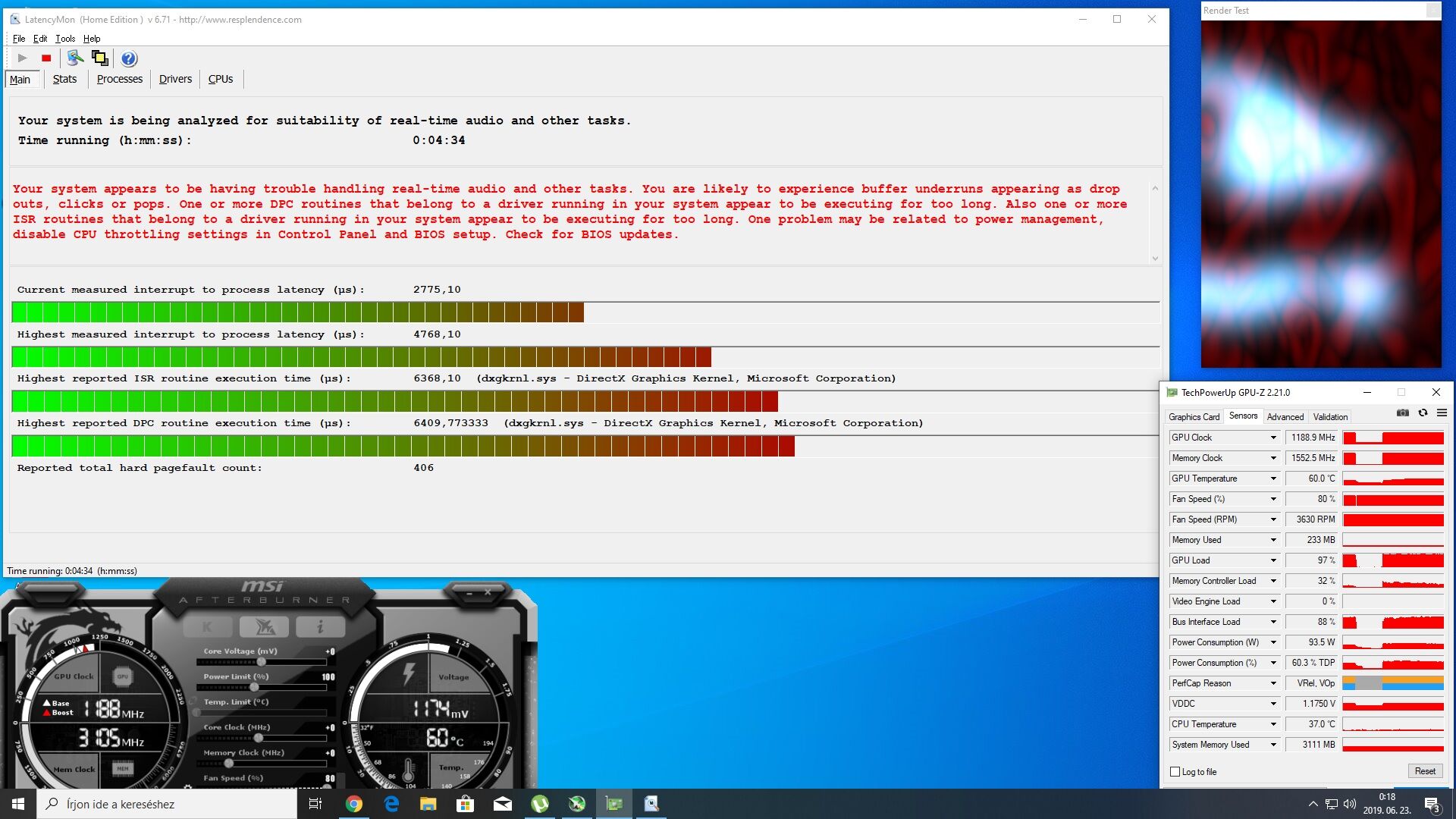Viewport: 1456px width, 819px height.
Task: Expand the GPU Clock sensor dropdown
Action: (1273, 438)
